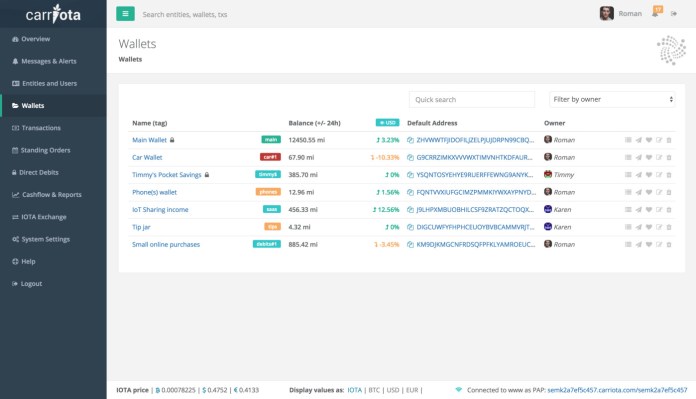This screenshot has width=696, height=399.
Task: Switch display values to BTC
Action: tap(374, 390)
